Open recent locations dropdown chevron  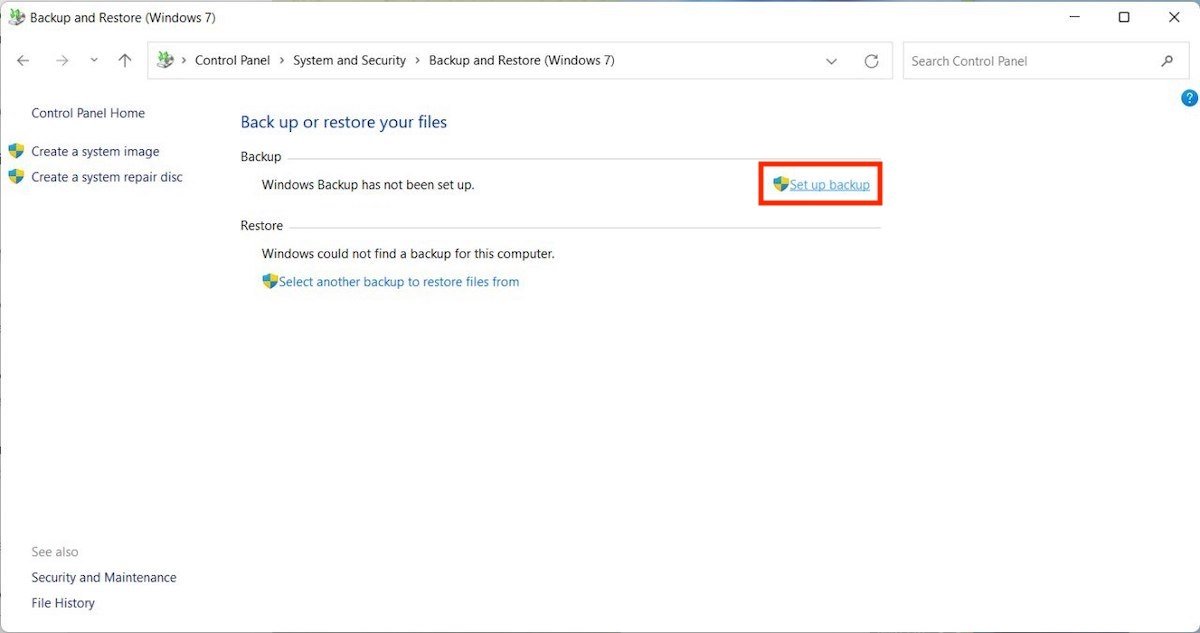coord(94,61)
